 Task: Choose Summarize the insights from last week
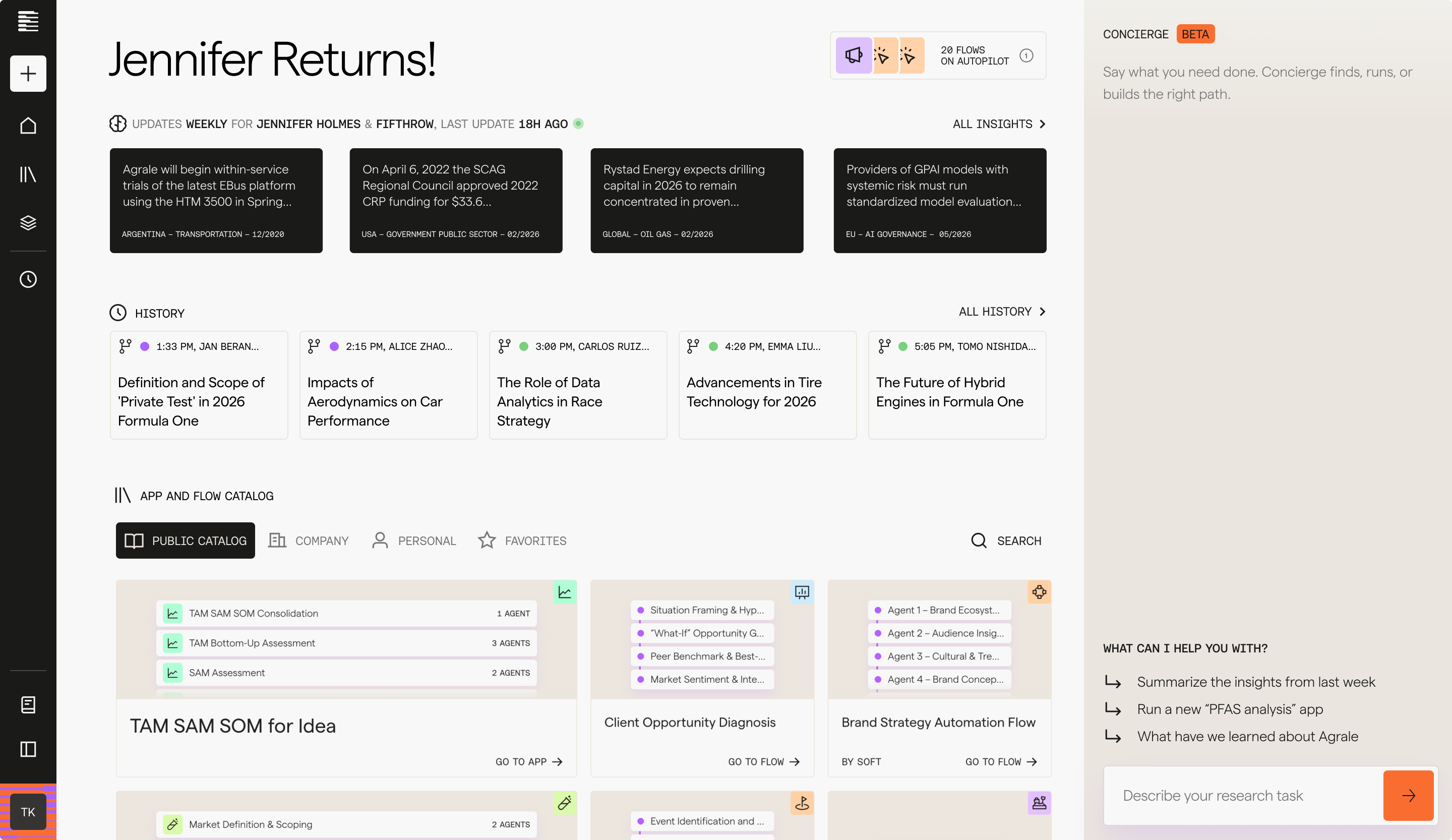[1255, 682]
